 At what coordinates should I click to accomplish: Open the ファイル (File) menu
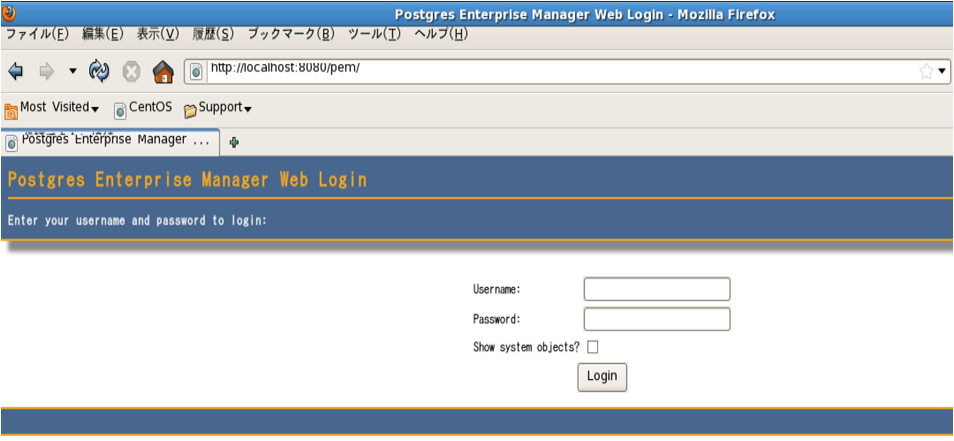point(37,34)
